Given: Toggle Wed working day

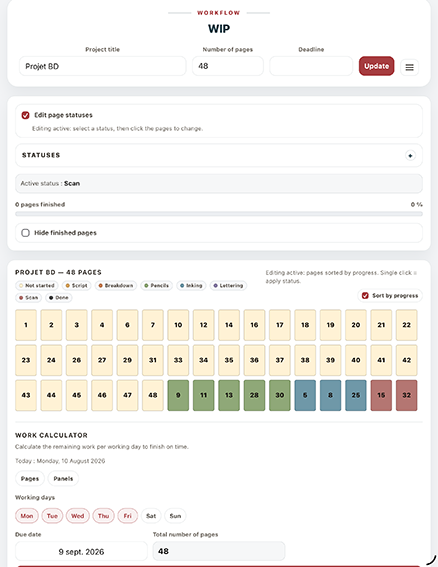Looking at the screenshot, I should click(x=77, y=516).
